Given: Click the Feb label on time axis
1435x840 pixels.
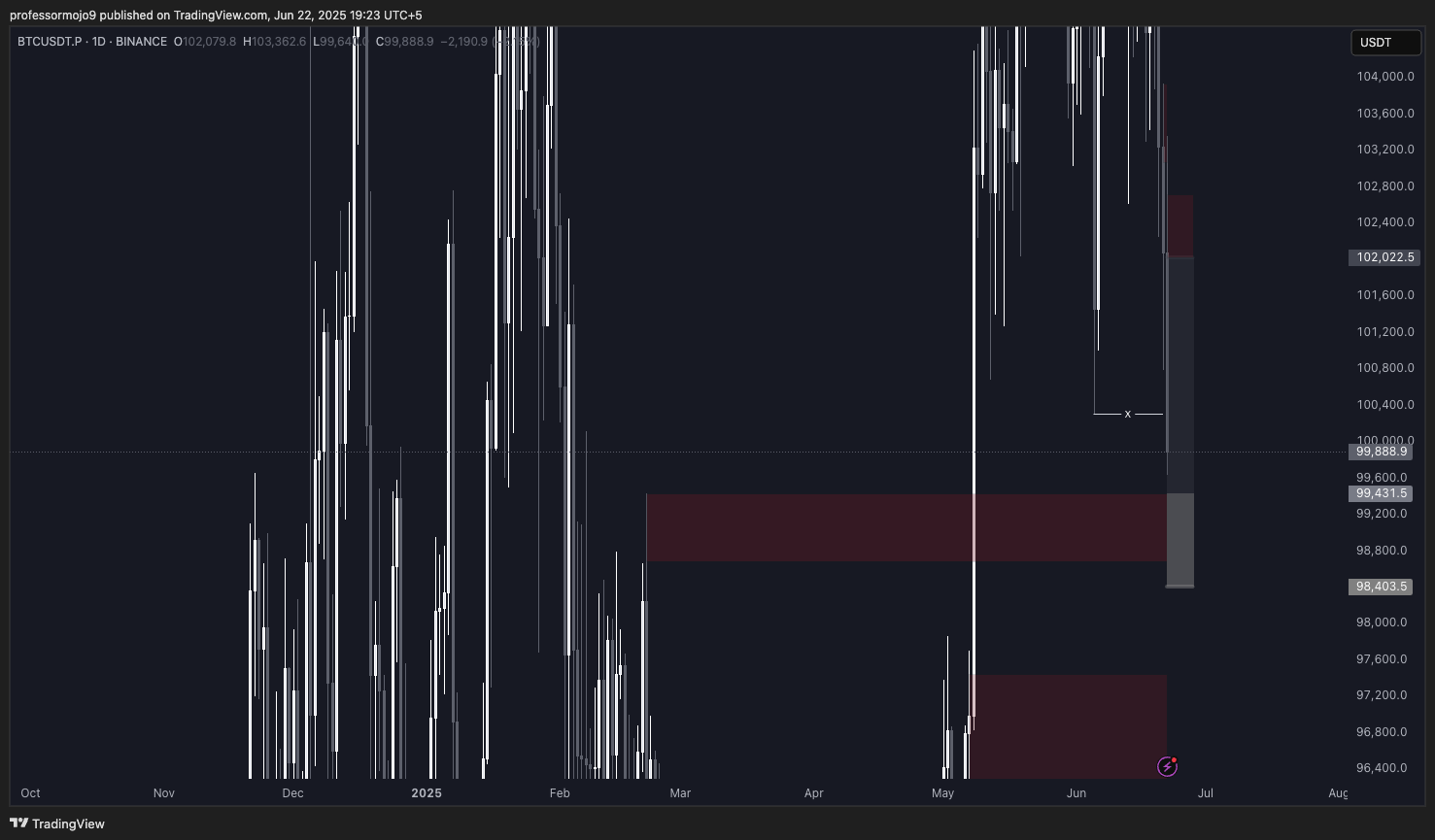Looking at the screenshot, I should [560, 793].
